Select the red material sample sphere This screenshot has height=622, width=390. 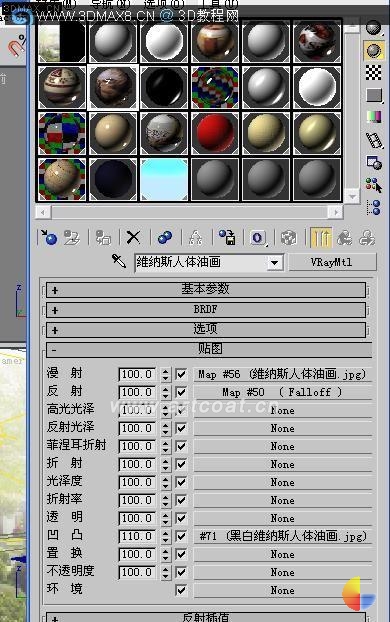click(x=215, y=133)
